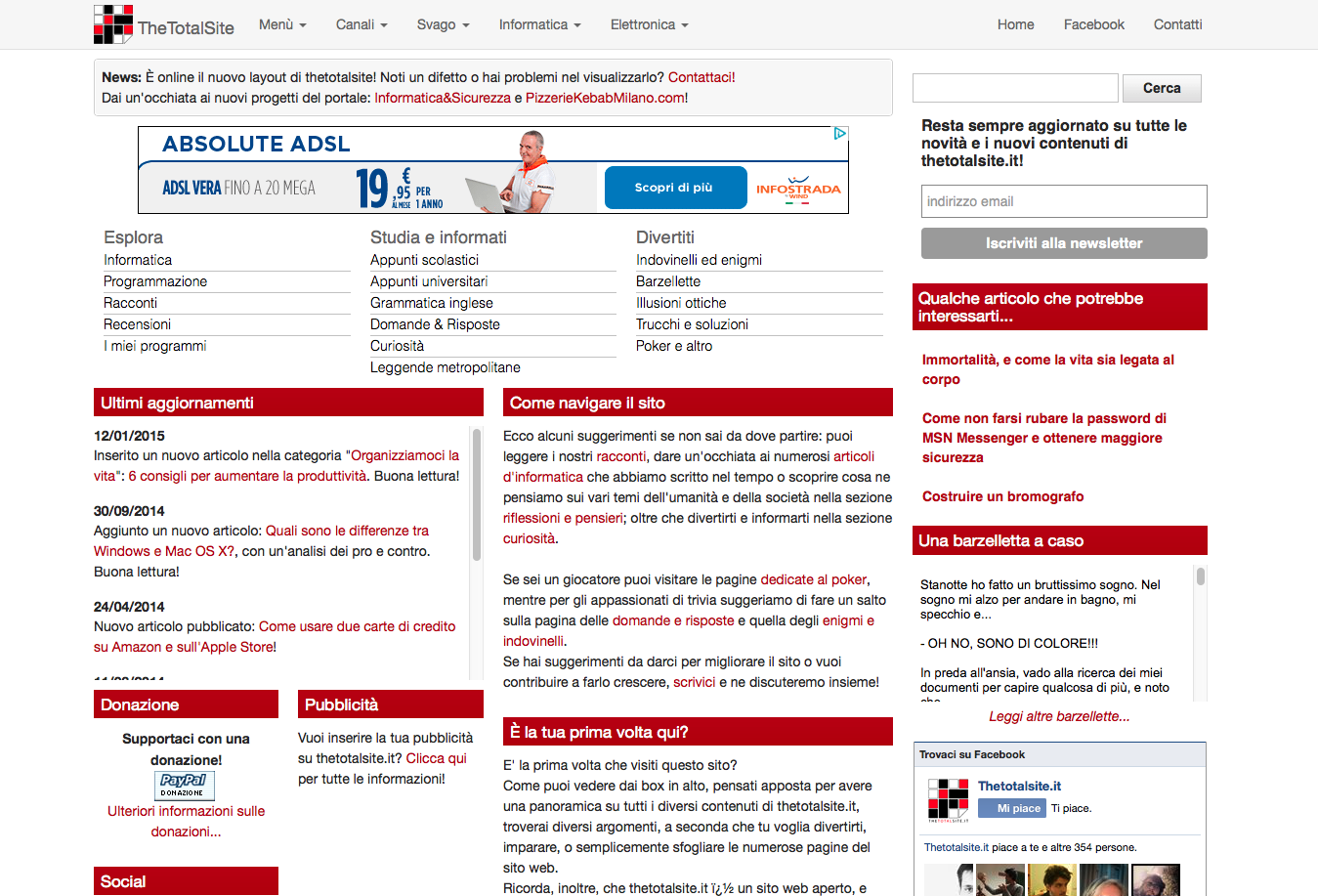Image resolution: width=1318 pixels, height=896 pixels.
Task: Expand the Informatica navbar dropdown
Action: tap(539, 24)
